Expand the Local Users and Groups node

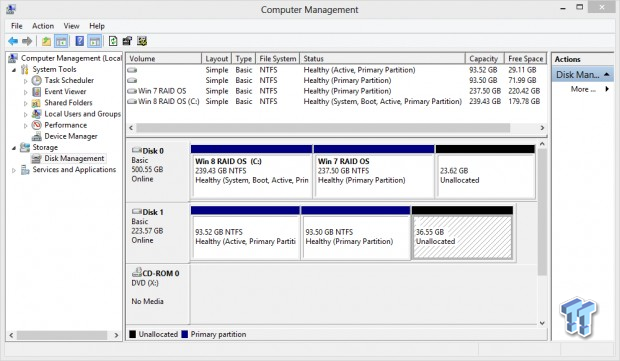(x=26, y=114)
